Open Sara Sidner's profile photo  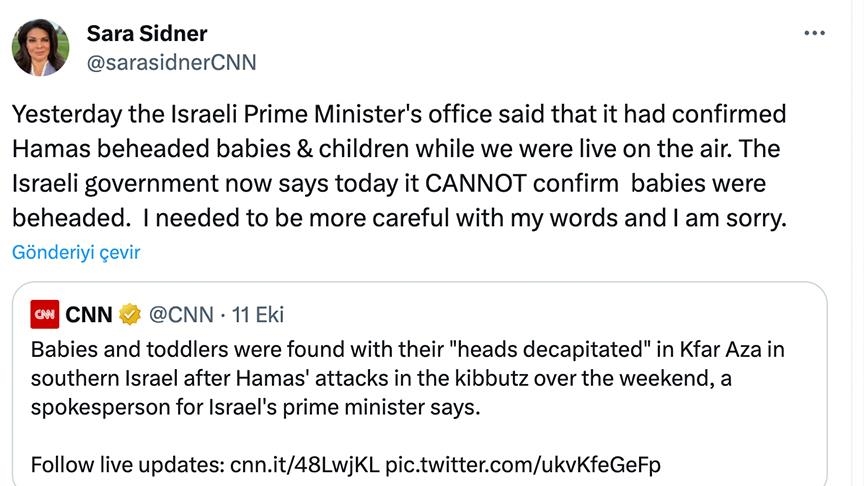(41, 47)
